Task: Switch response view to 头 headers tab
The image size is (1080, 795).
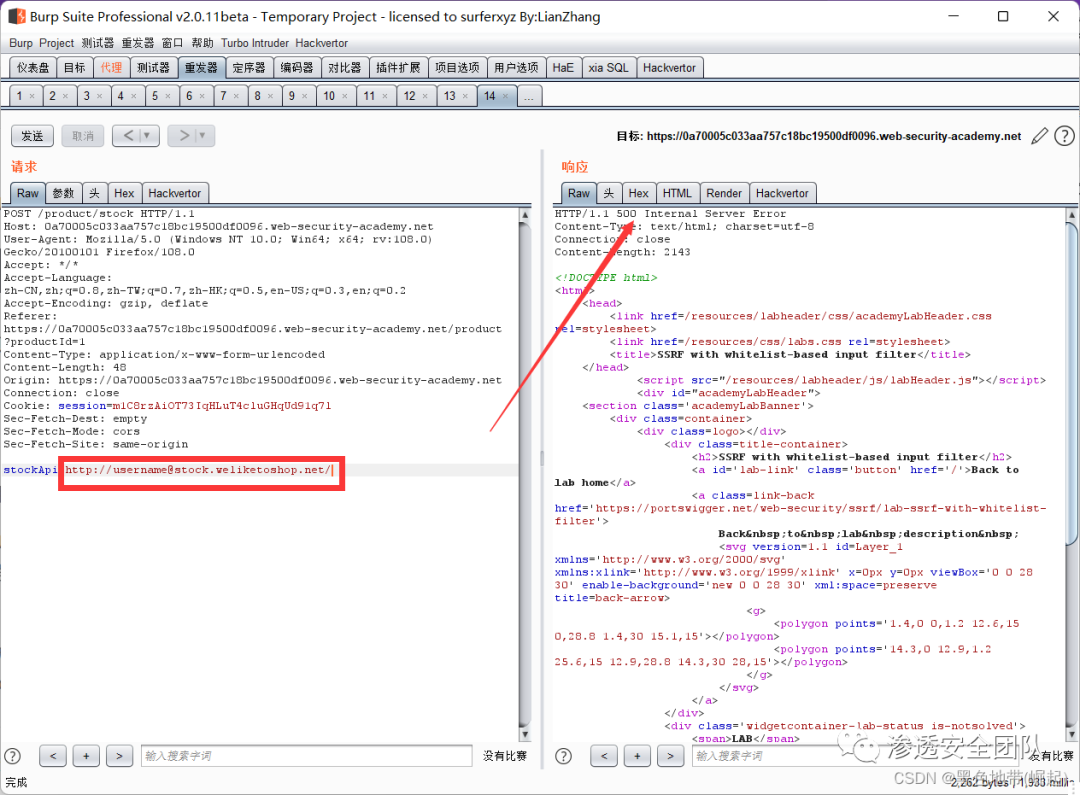Action: (609, 194)
